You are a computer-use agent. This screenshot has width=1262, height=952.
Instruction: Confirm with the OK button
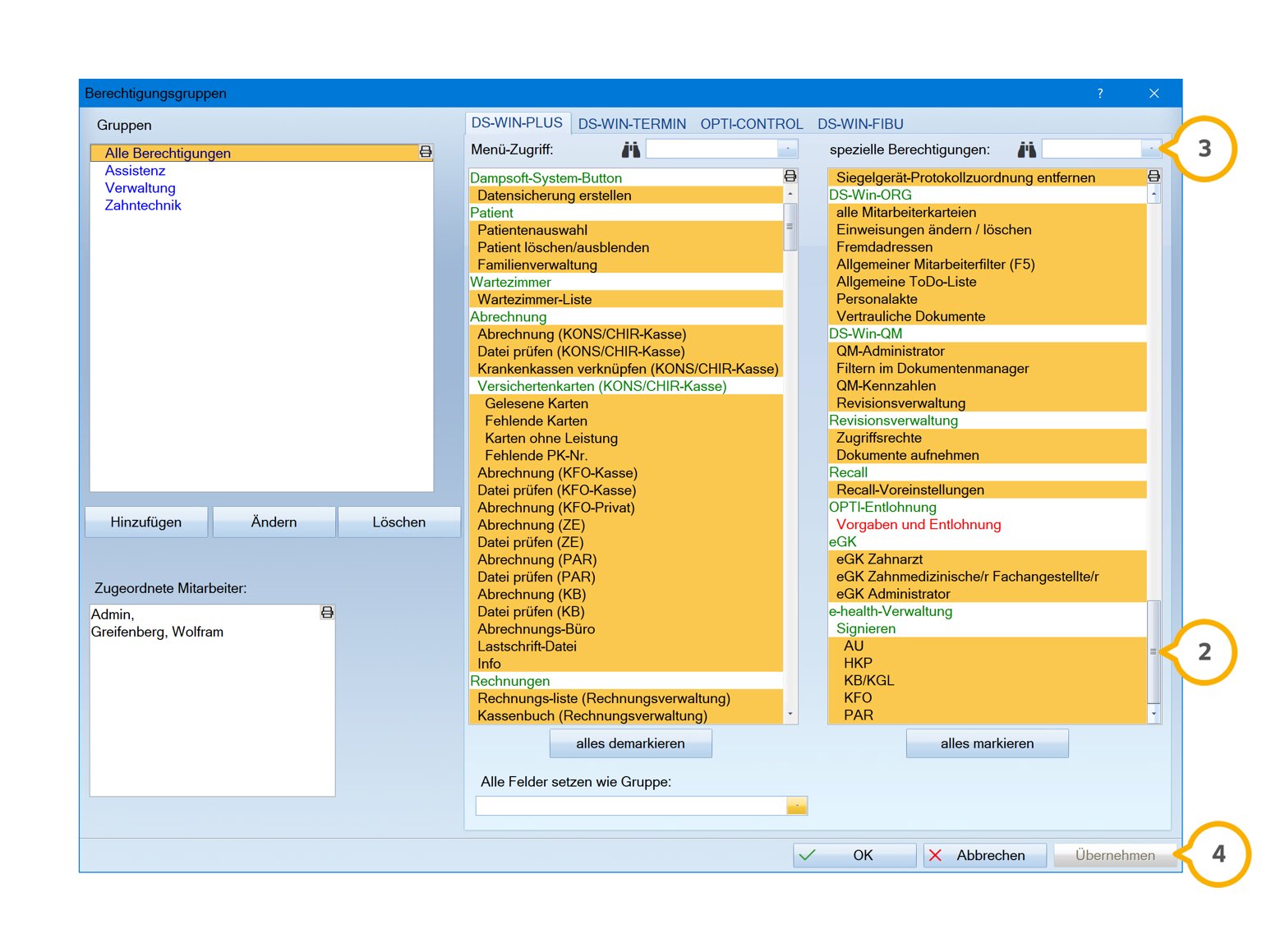(854, 855)
